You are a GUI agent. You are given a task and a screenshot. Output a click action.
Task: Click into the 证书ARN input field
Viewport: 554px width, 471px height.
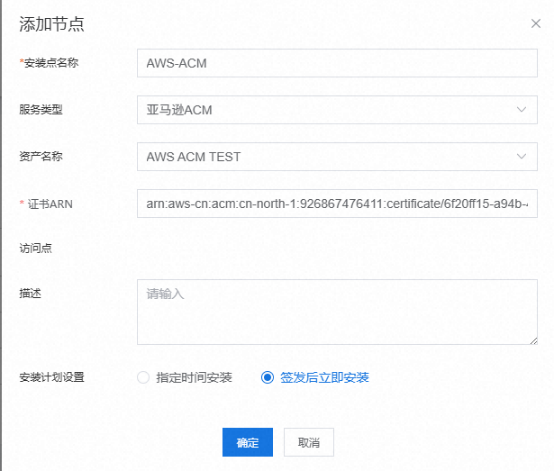[337, 204]
